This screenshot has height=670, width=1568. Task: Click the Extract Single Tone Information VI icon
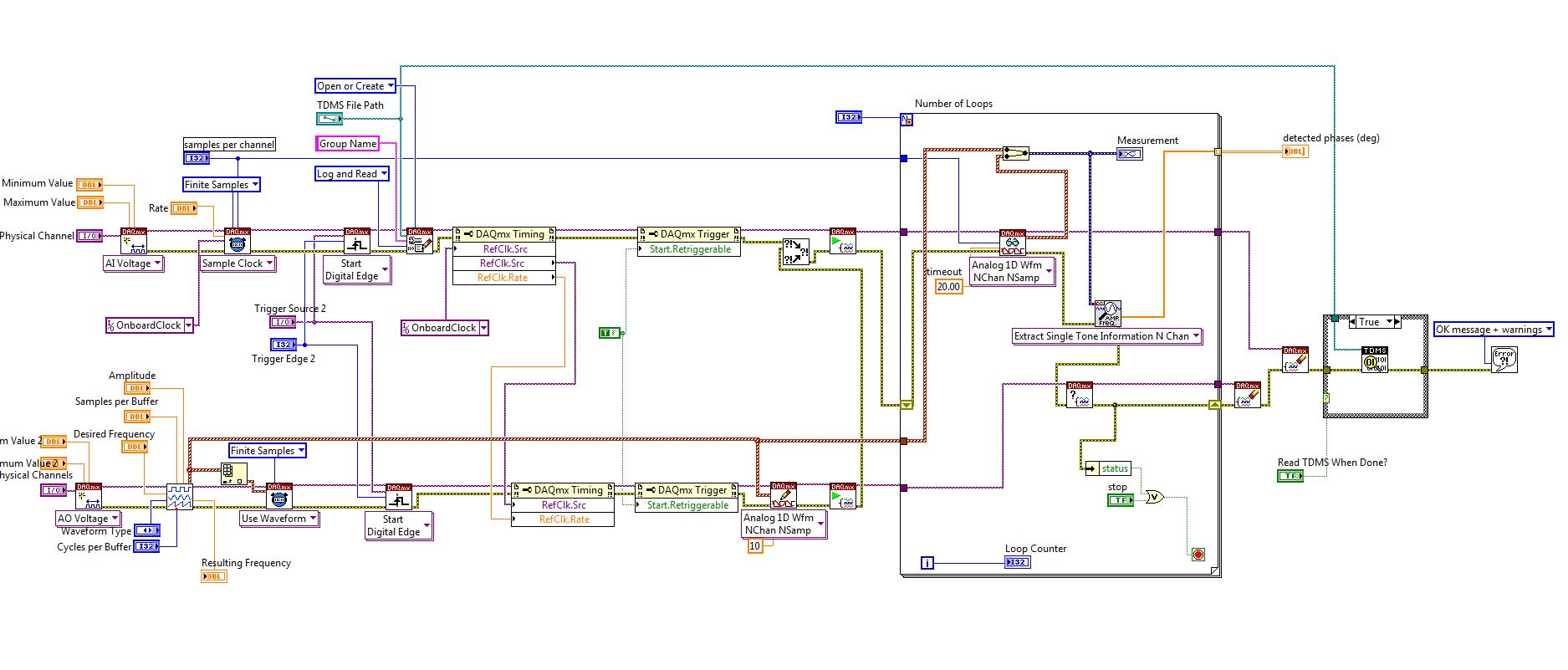point(1108,314)
